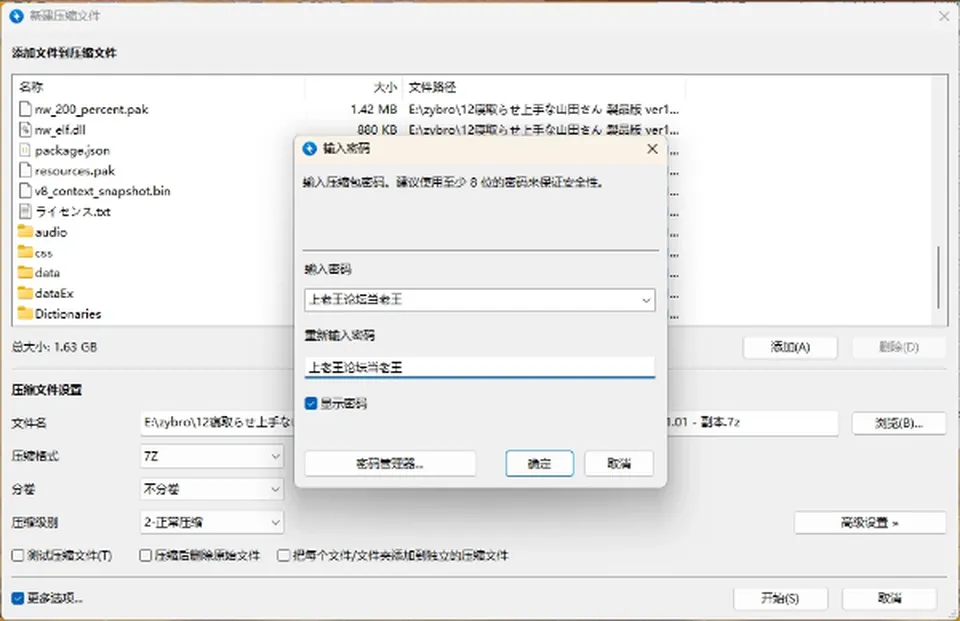Click the app logo in 新建压缩文件 window title
The height and width of the screenshot is (621, 960).
17,16
